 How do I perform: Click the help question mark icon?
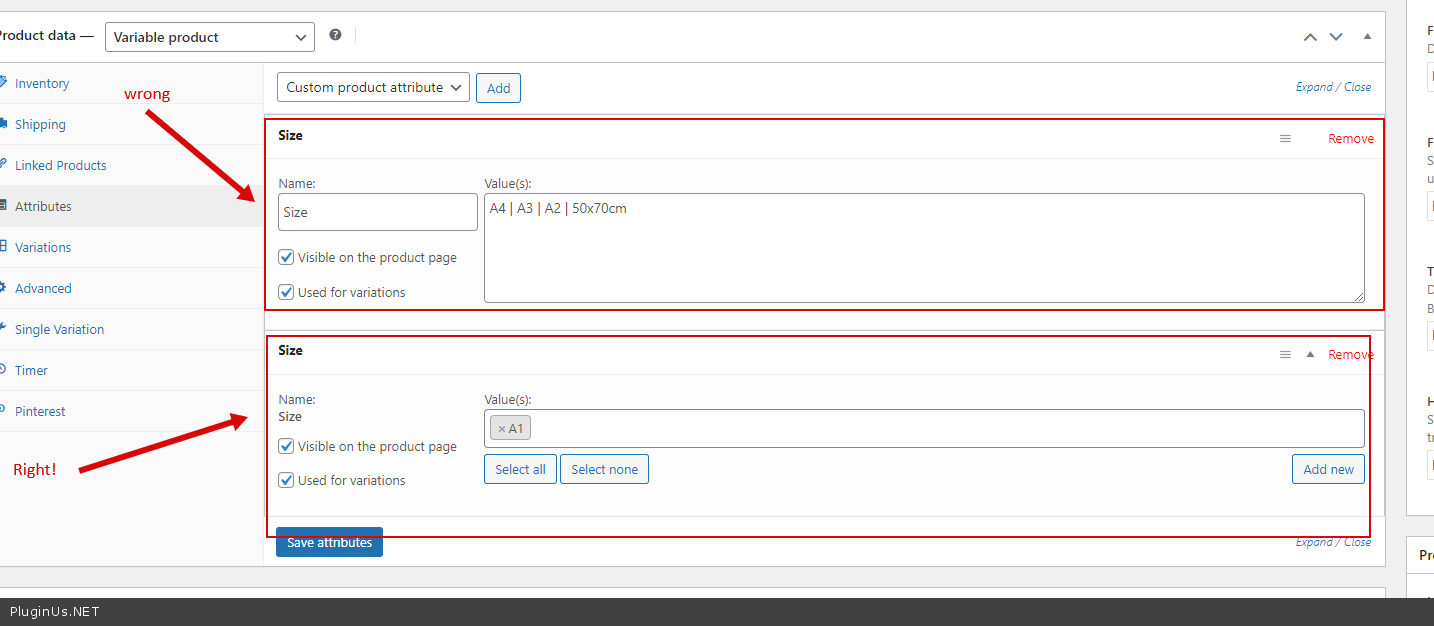point(335,35)
